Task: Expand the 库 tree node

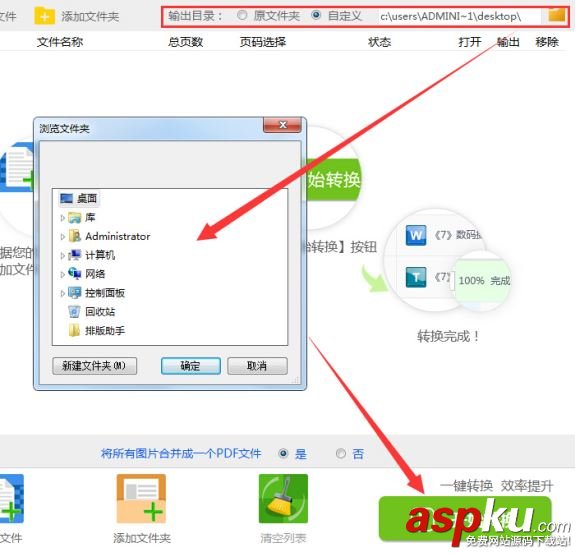Action: 62,218
